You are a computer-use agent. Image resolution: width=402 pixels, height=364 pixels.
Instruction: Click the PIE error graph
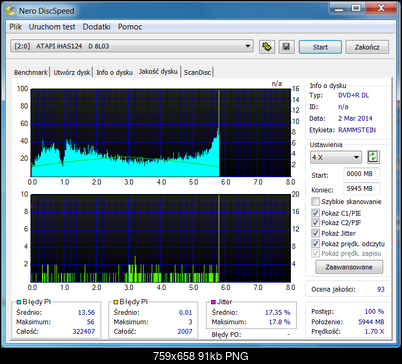pos(161,133)
